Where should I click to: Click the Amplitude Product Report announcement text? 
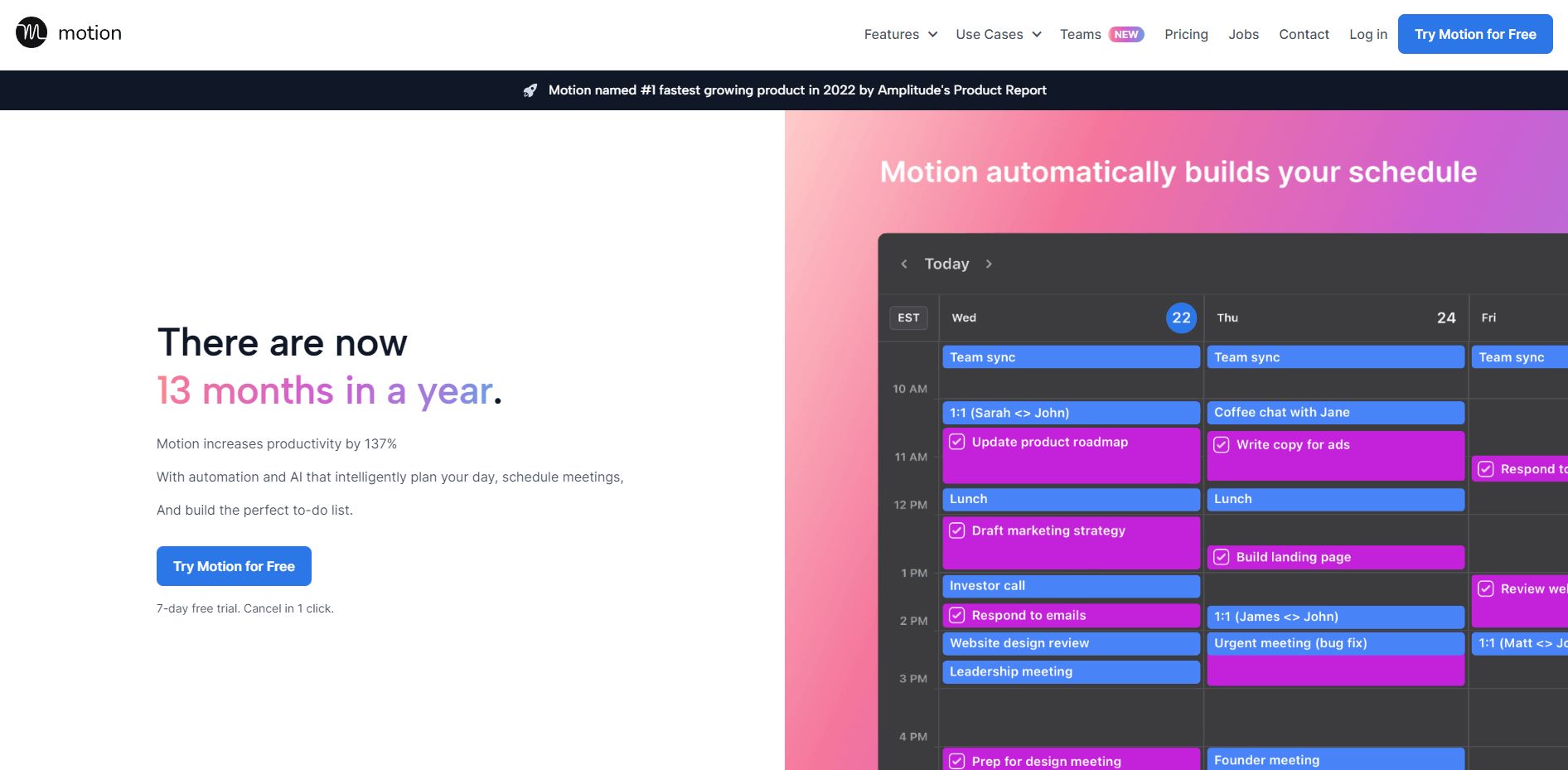797,90
